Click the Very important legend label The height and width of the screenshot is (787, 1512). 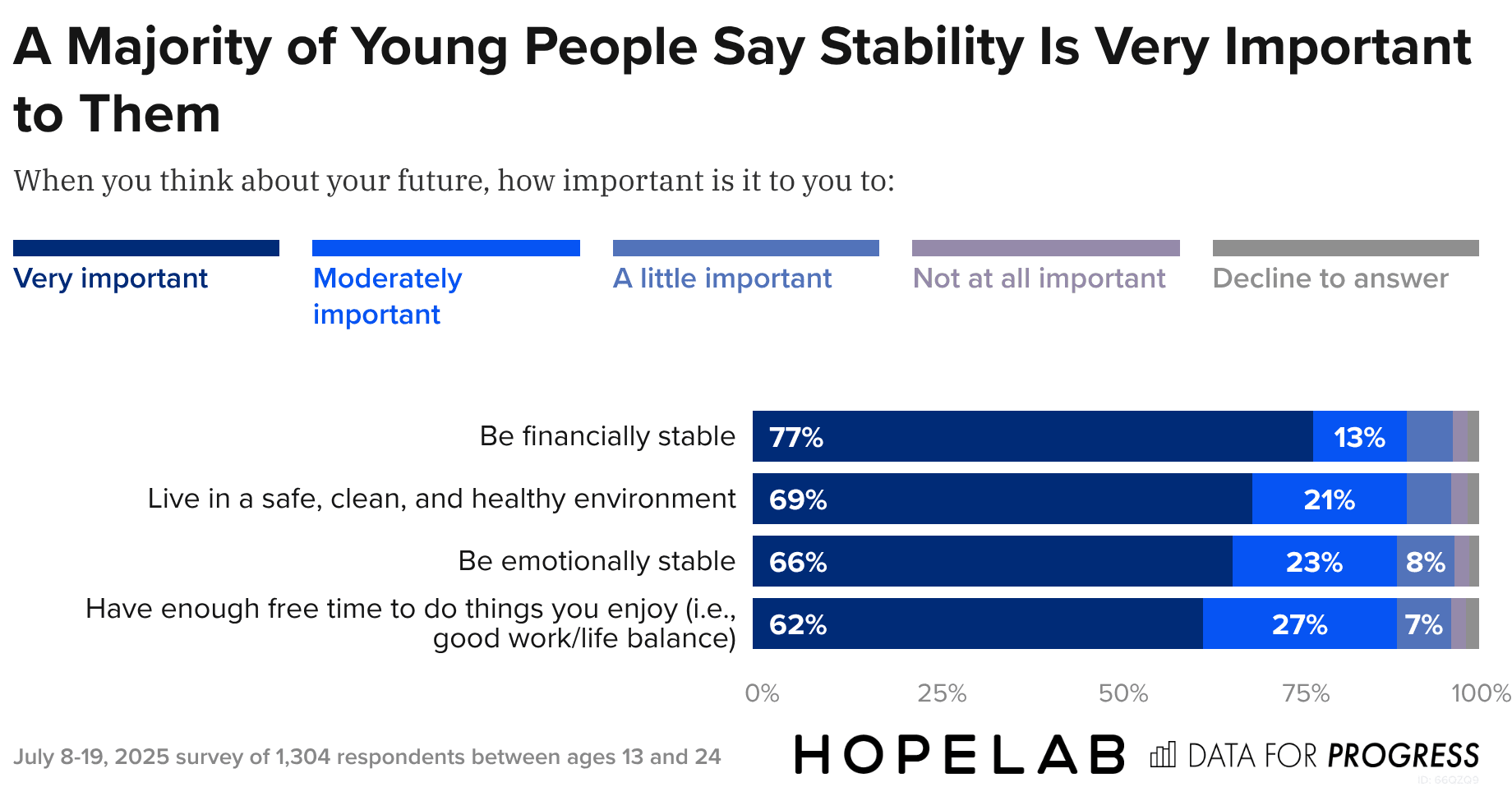click(111, 278)
